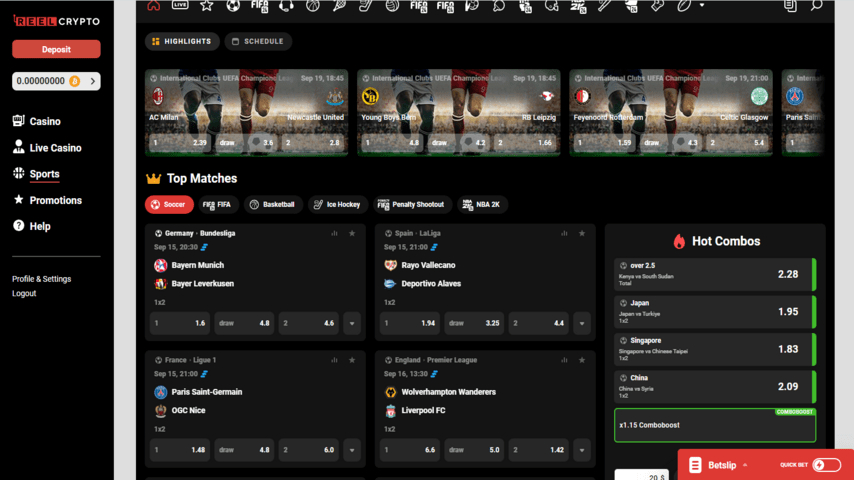Select the esports headset icon
854x480 pixels.
click(x=286, y=5)
